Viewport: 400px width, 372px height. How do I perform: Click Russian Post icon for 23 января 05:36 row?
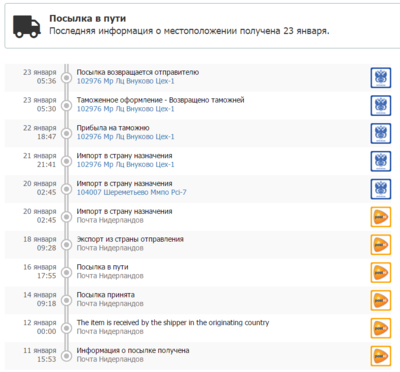click(381, 78)
